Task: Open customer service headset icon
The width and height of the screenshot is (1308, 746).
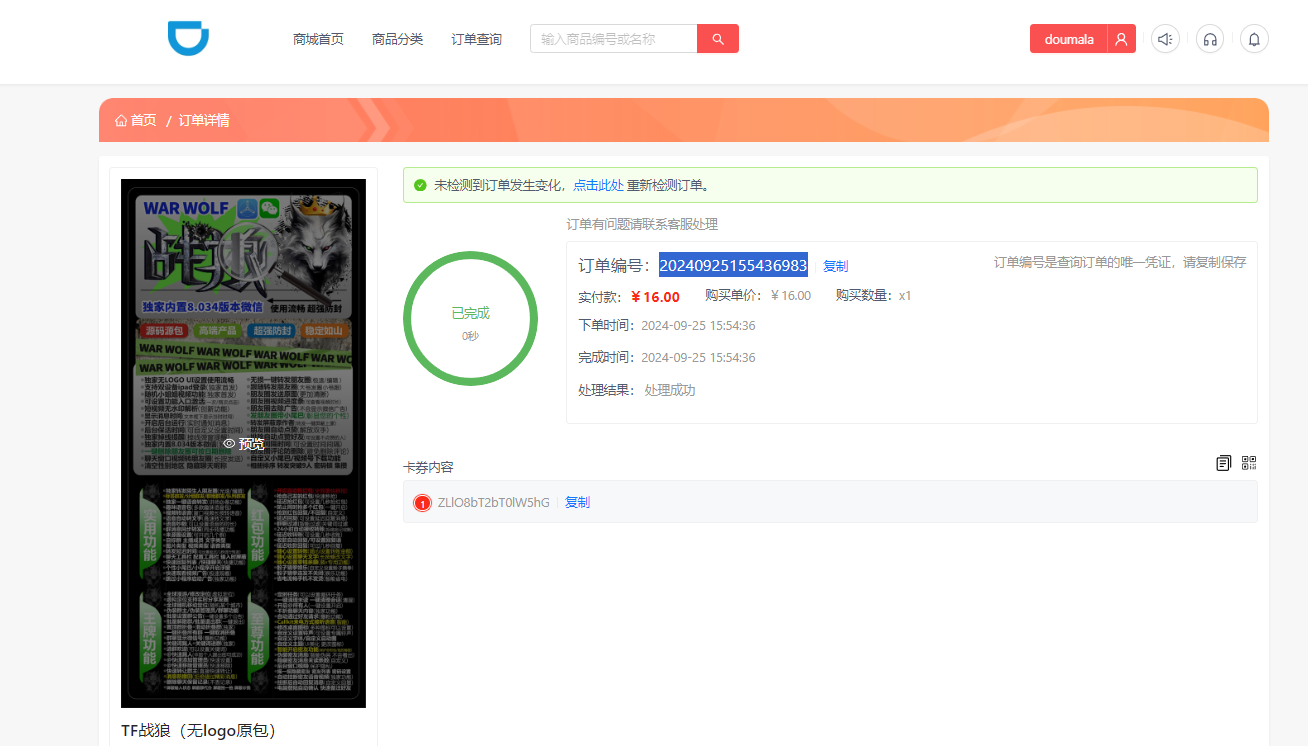Action: click(x=1210, y=39)
